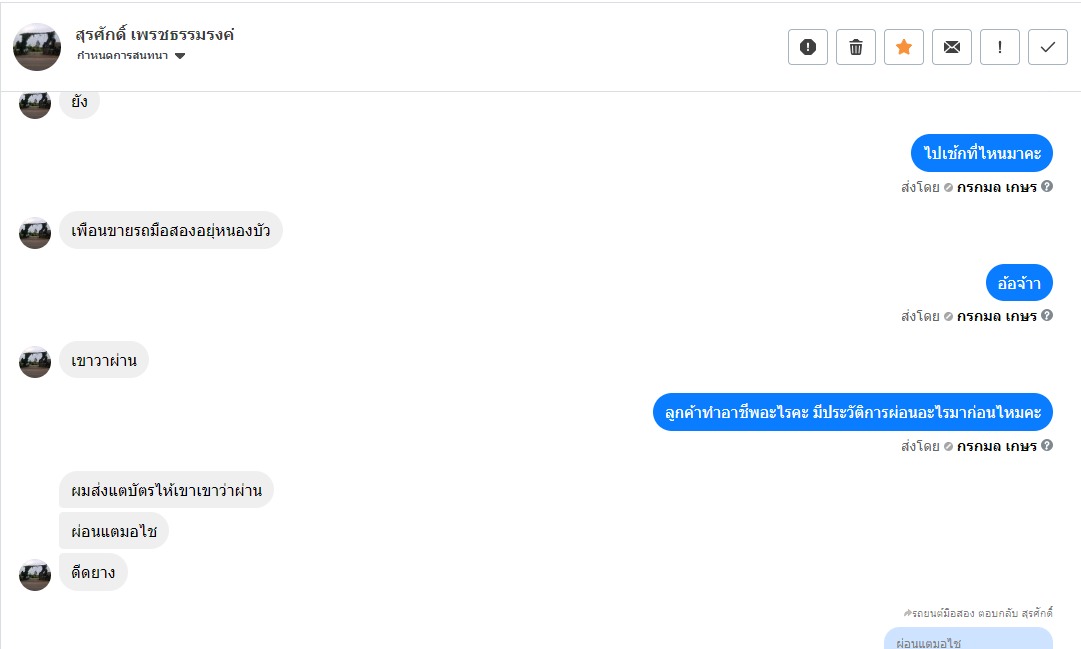1081x649 pixels.
Task: Mark conversation unread with the envelope icon
Action: (x=952, y=47)
